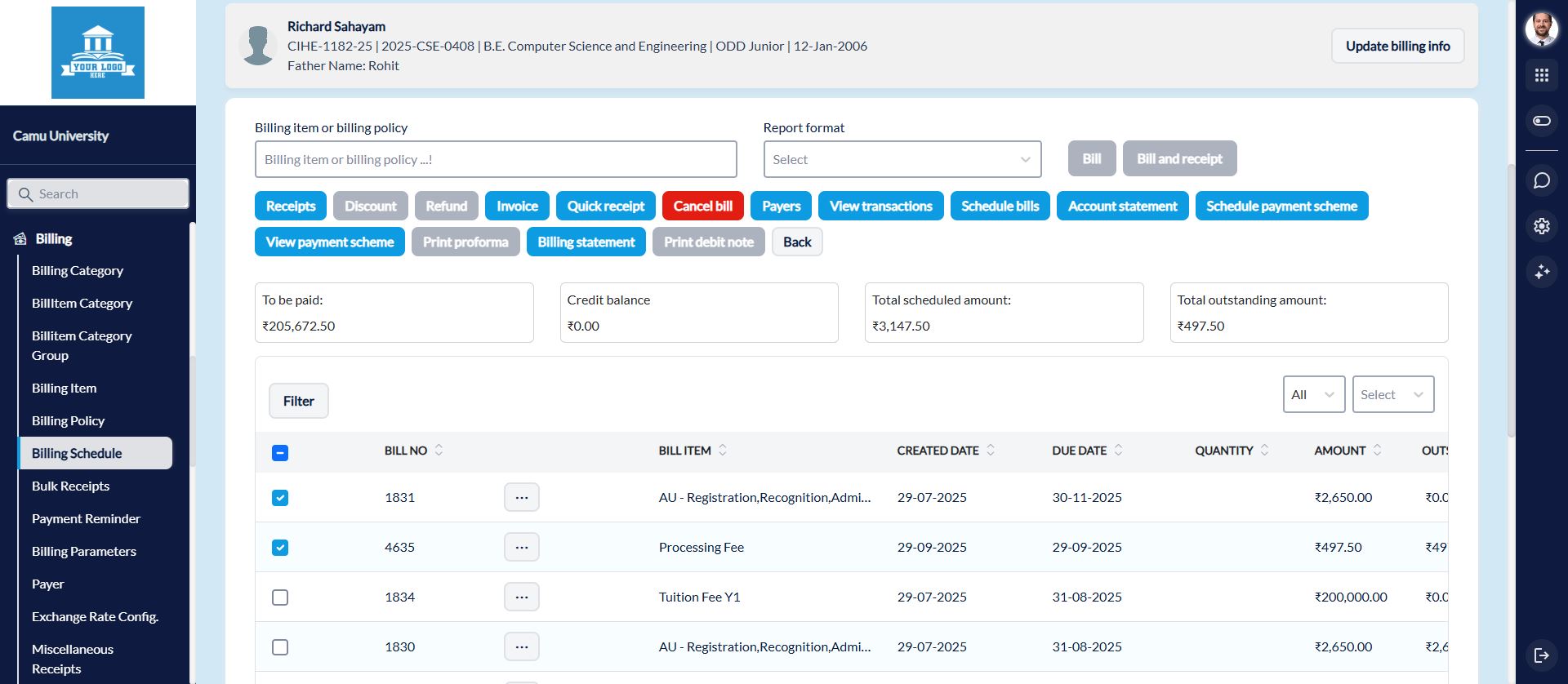Click the Quick receipt button

click(606, 206)
